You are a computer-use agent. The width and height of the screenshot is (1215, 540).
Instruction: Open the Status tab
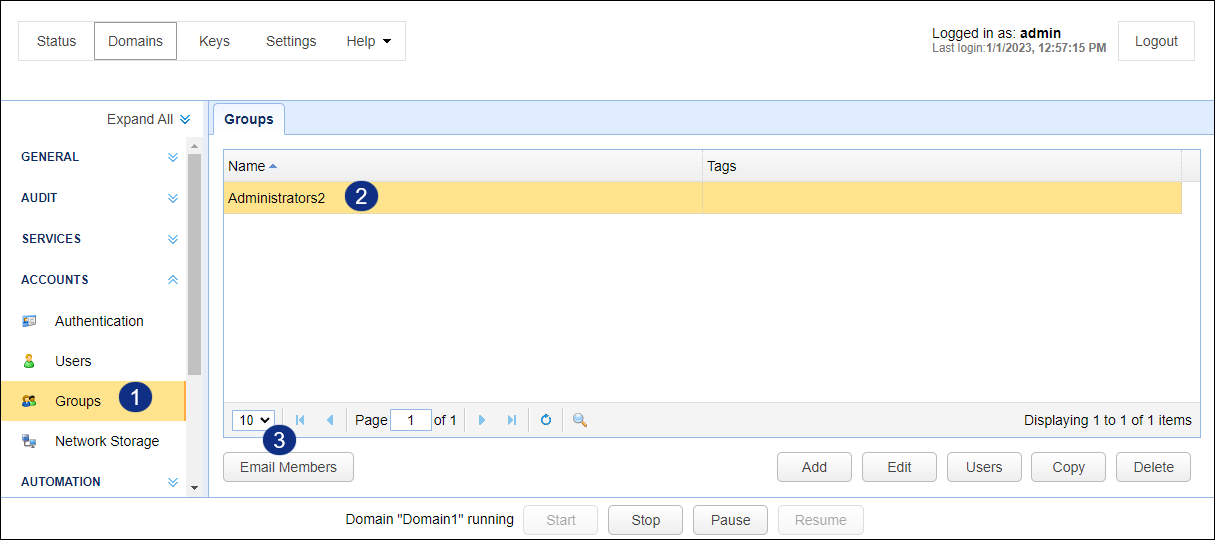(x=56, y=41)
